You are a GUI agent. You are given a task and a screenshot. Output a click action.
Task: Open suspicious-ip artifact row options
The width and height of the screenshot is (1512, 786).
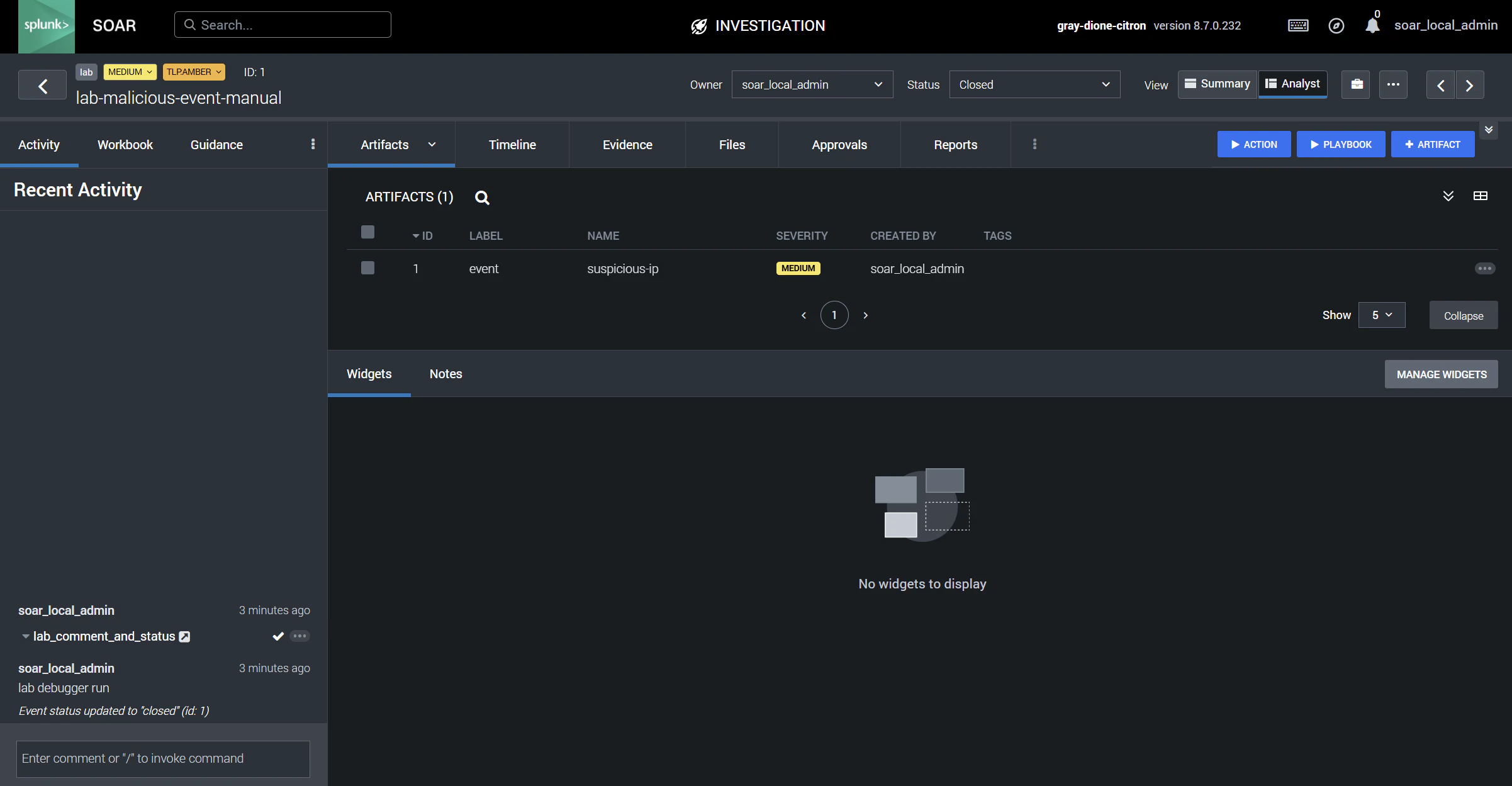pos(1484,269)
